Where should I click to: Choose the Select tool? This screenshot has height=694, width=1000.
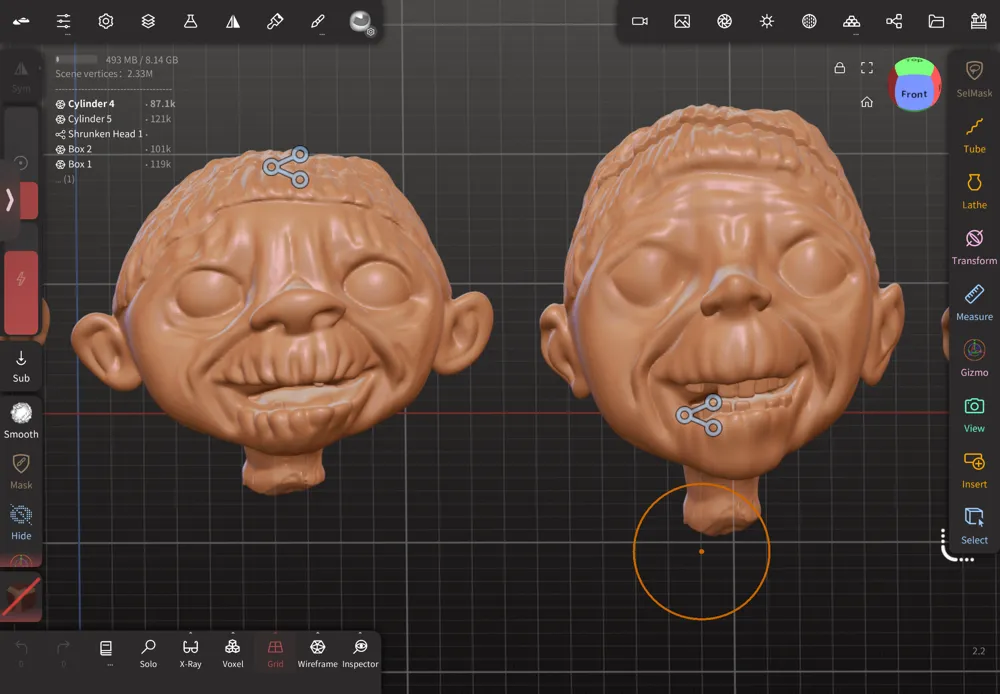click(x=974, y=526)
